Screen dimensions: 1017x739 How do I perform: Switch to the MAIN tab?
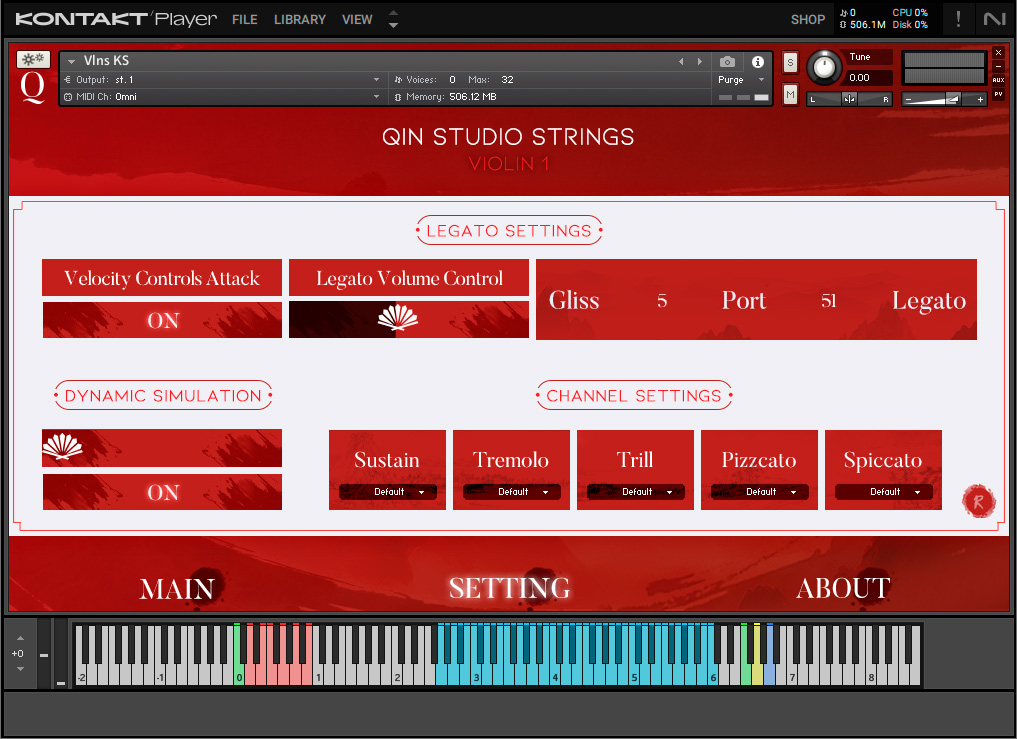177,589
